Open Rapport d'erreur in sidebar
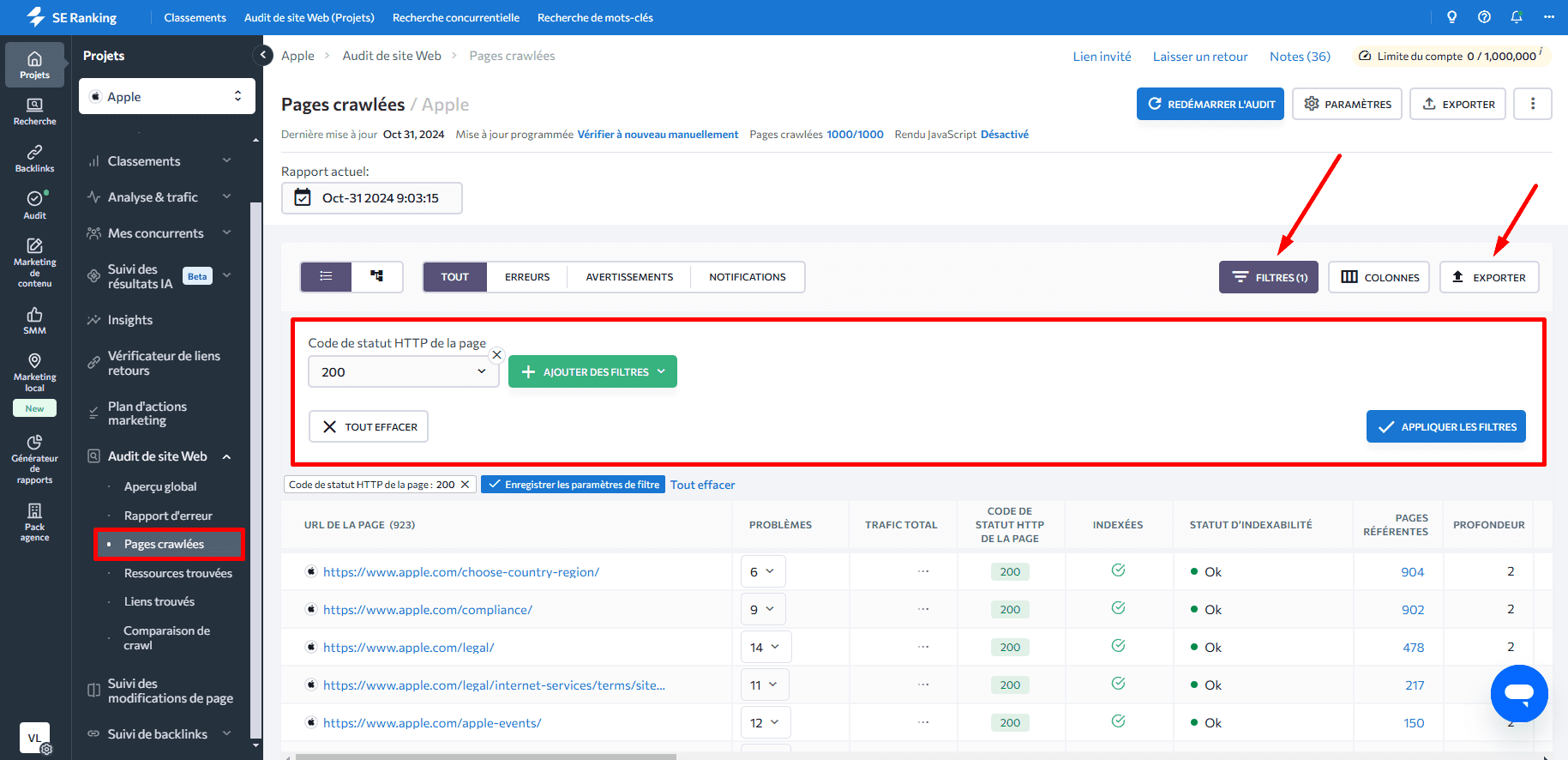Viewport: 1568px width, 760px height. pos(168,516)
